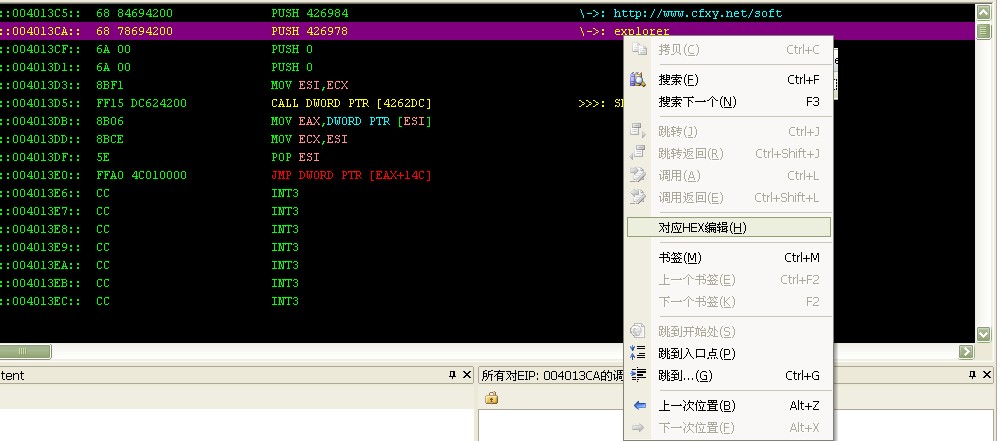Click the blue left arrow for 上一次位置(B)
The width and height of the screenshot is (997, 441).
tap(640, 405)
